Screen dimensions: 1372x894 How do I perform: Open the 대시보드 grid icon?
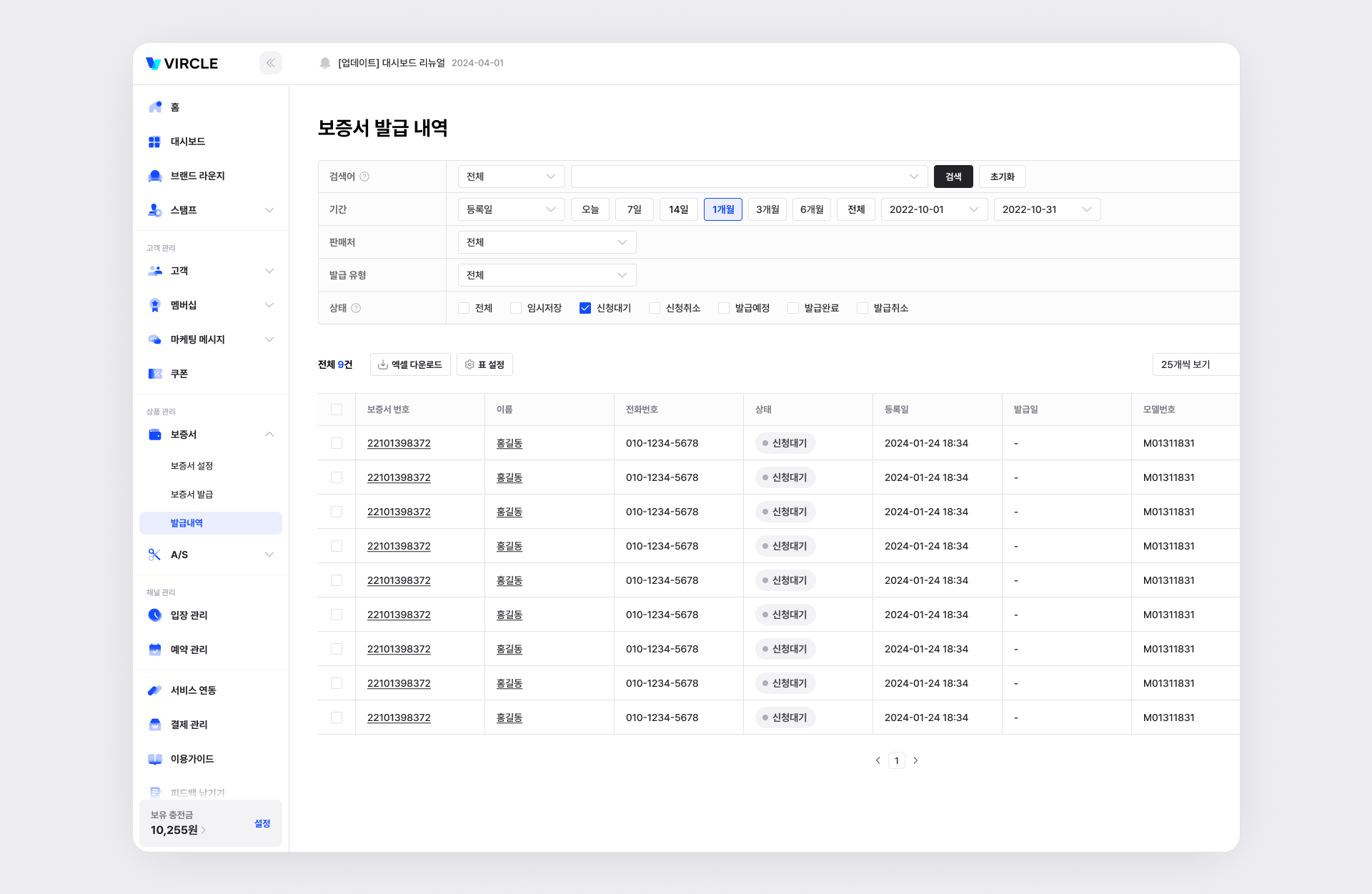154,141
